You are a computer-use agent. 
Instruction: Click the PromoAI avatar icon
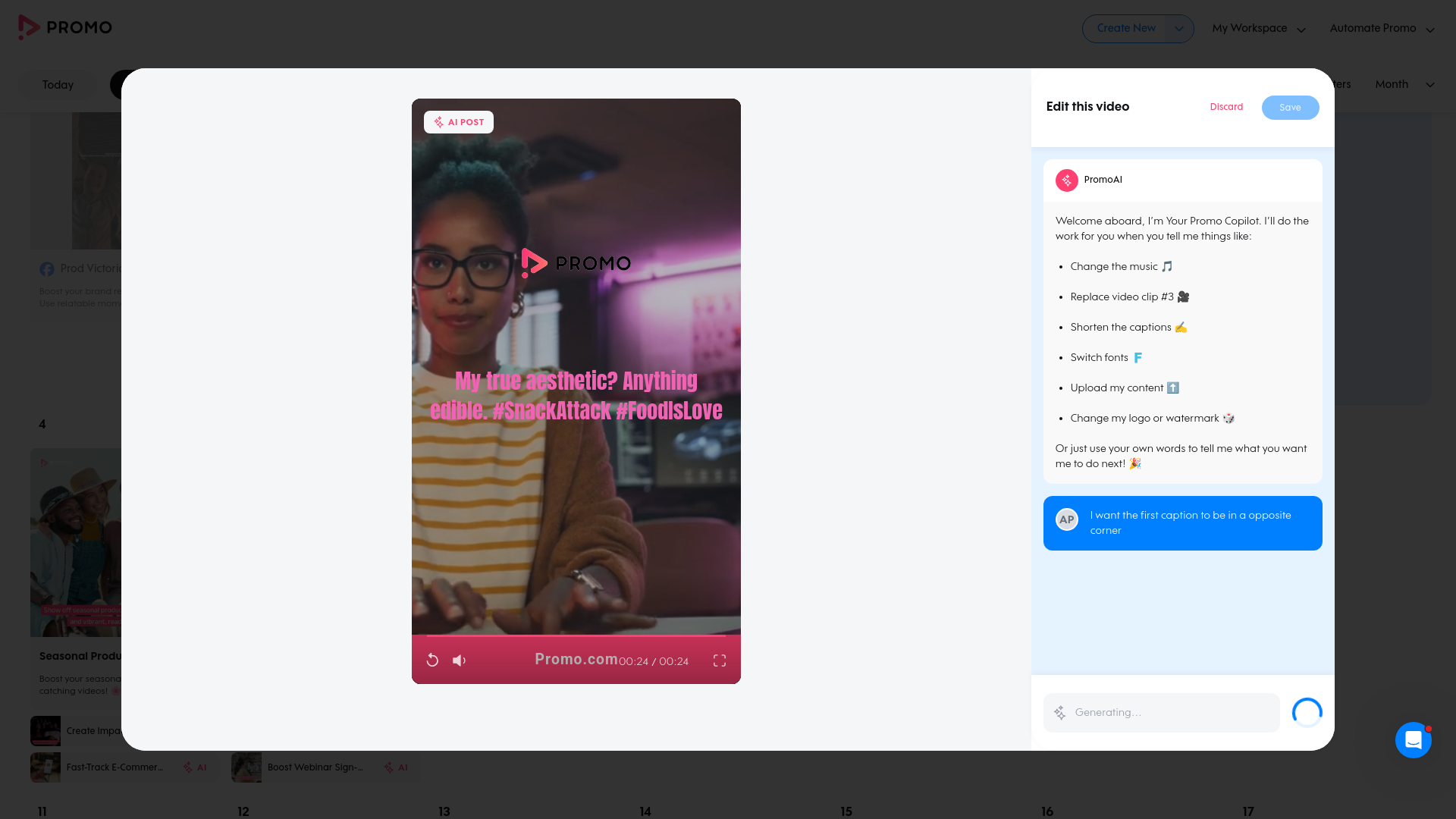click(1067, 180)
